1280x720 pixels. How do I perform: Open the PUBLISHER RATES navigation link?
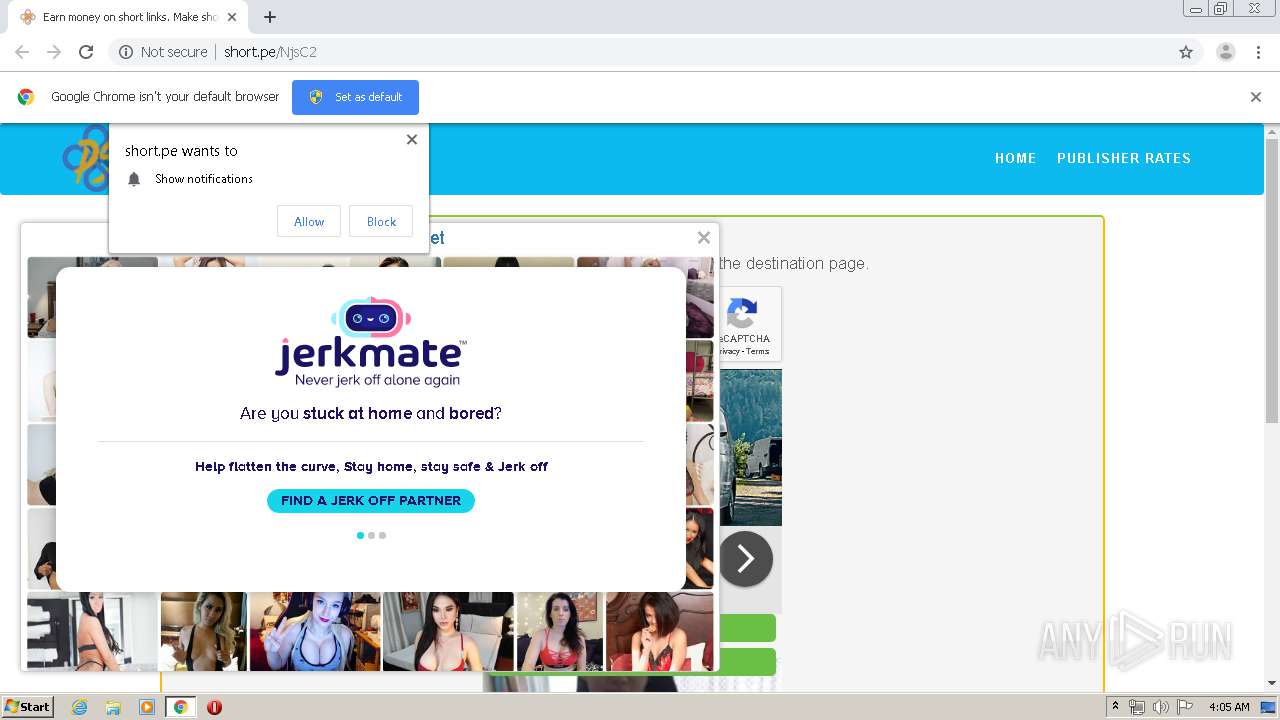(1124, 158)
